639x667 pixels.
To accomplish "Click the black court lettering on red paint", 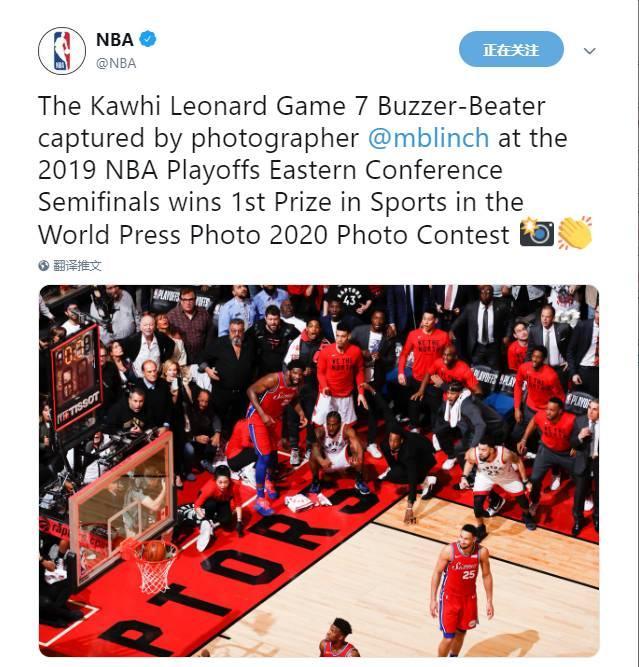I will (238, 566).
